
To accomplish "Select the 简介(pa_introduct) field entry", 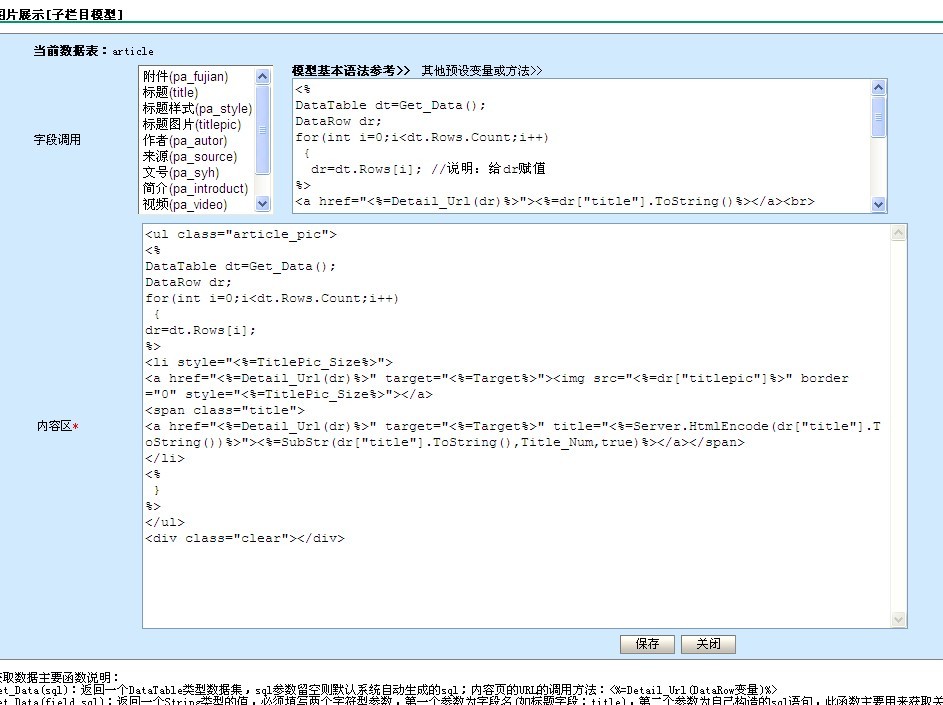I will (194, 189).
